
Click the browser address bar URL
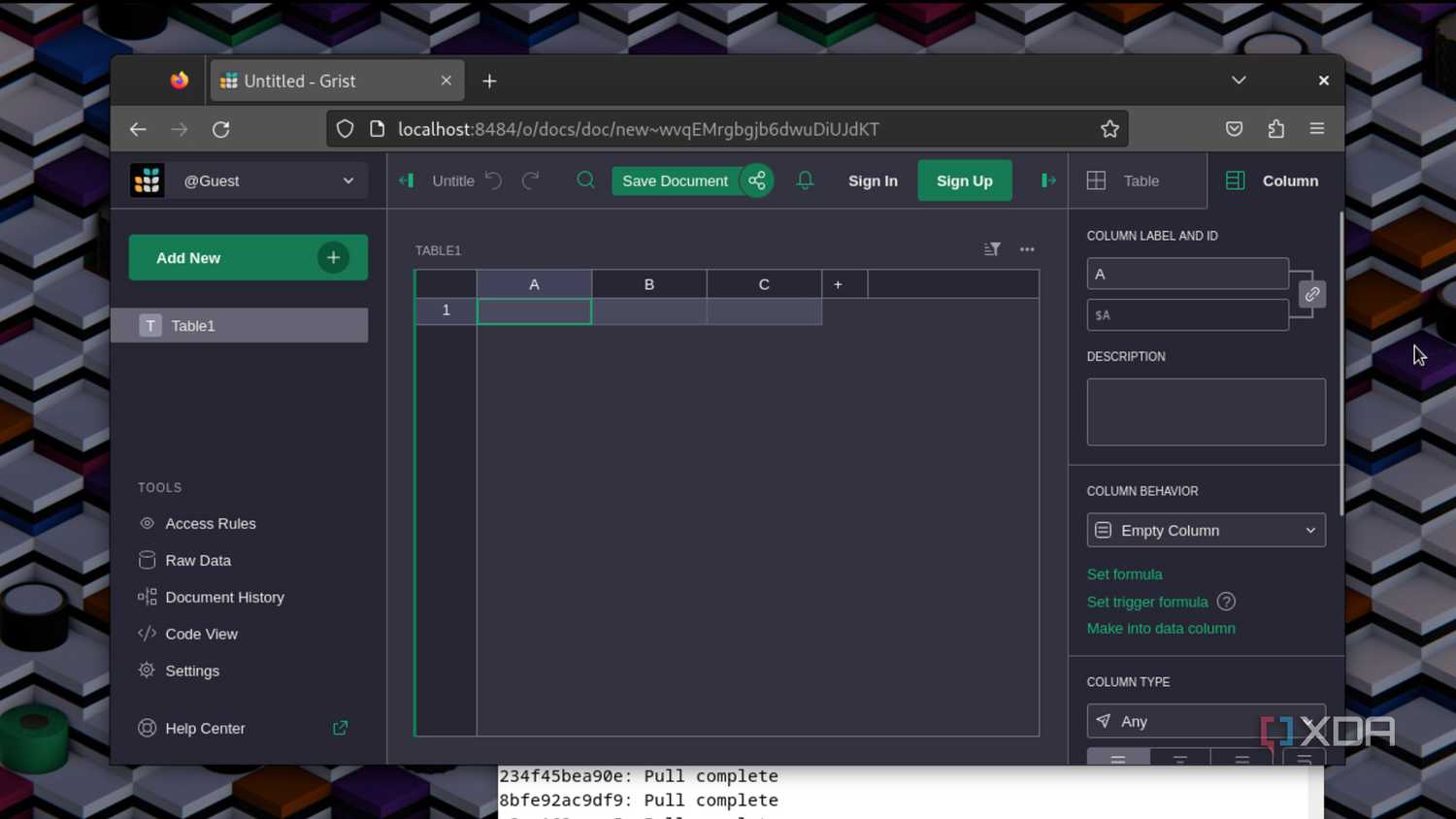pyautogui.click(x=639, y=129)
